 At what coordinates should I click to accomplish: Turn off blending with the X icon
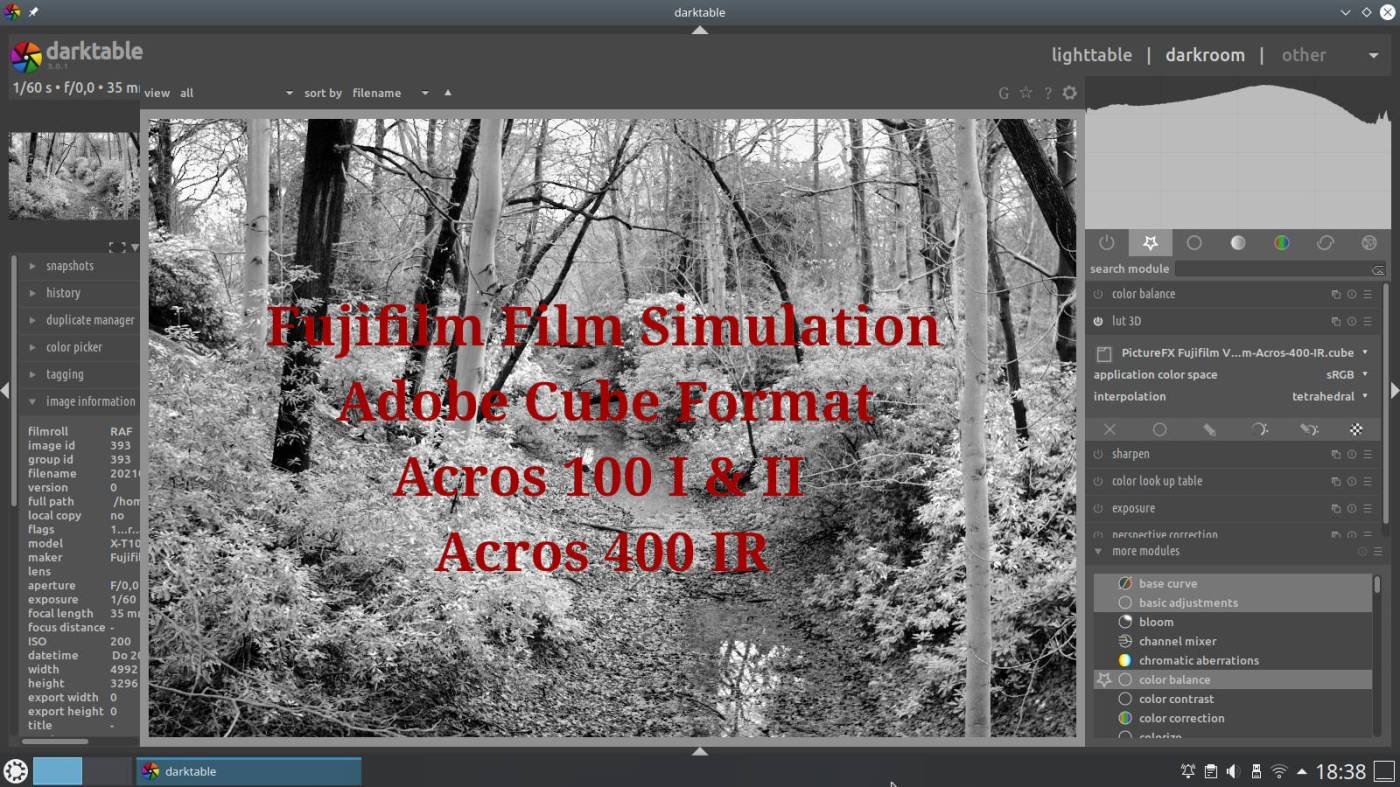tap(1109, 429)
